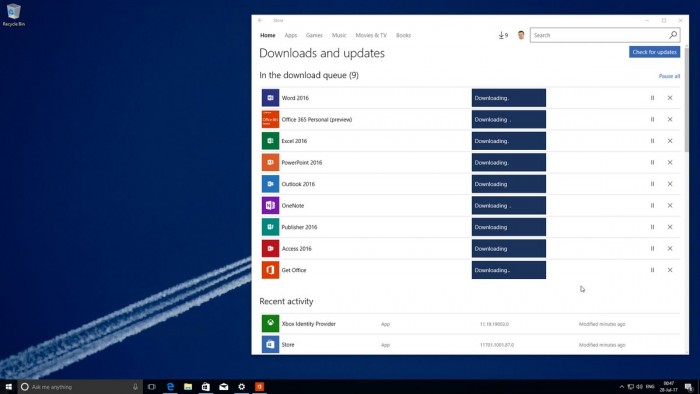
Task: Select the Recycle Bin desktop icon
Action: tap(14, 15)
